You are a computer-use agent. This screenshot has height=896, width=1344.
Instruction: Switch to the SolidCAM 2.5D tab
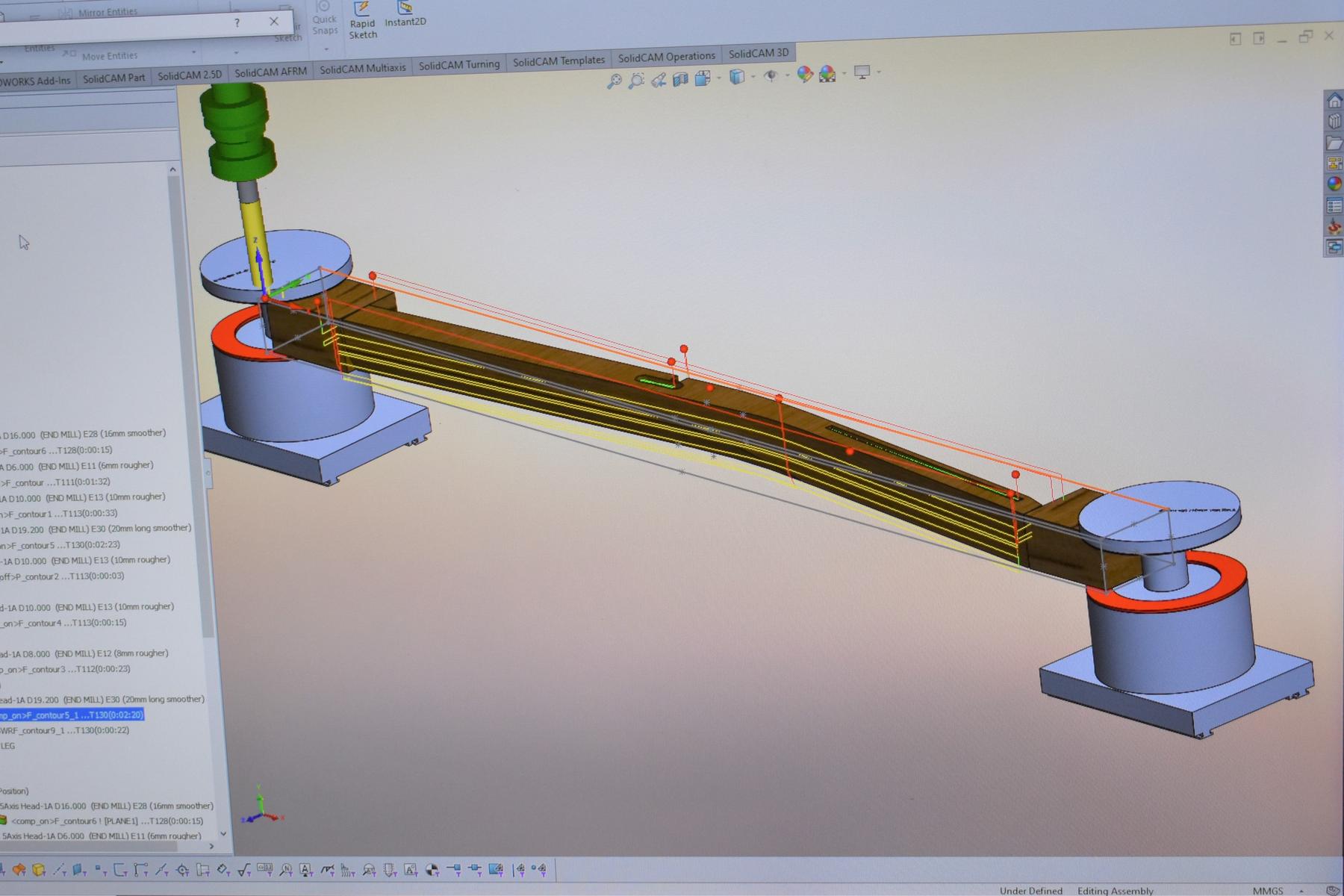(x=190, y=75)
